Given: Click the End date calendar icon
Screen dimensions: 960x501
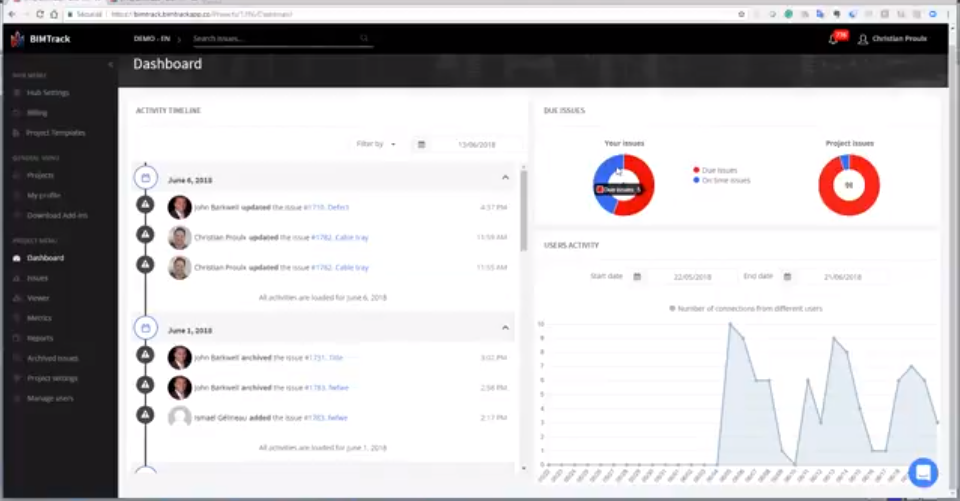Looking at the screenshot, I should pos(787,276).
